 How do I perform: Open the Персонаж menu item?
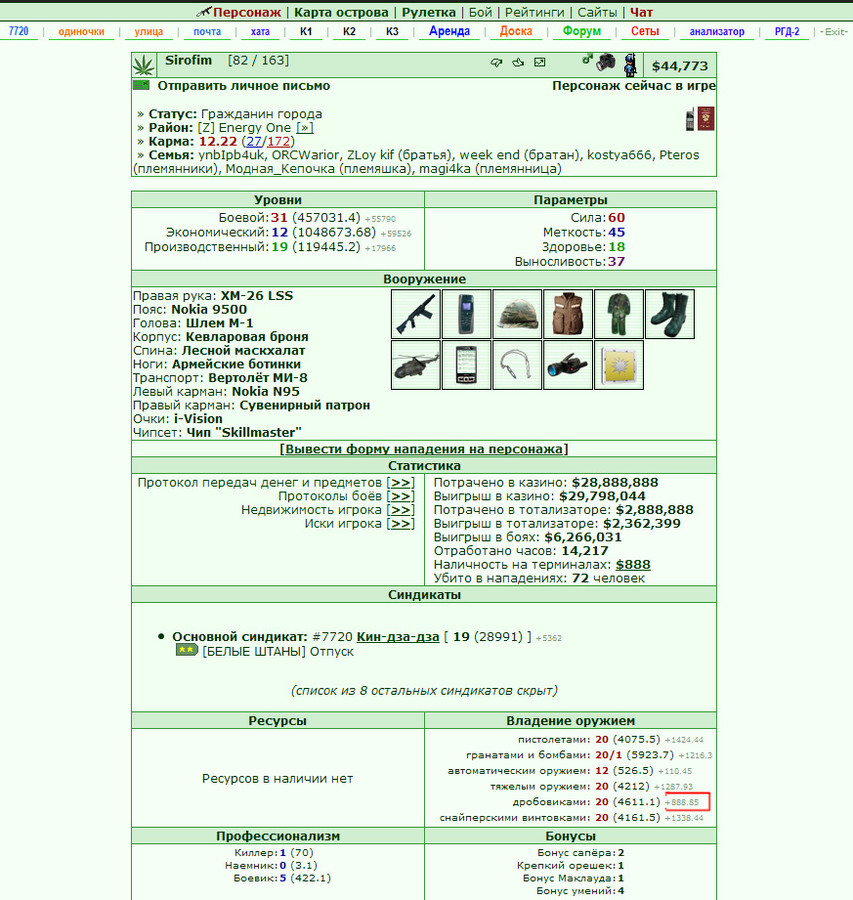(x=247, y=12)
